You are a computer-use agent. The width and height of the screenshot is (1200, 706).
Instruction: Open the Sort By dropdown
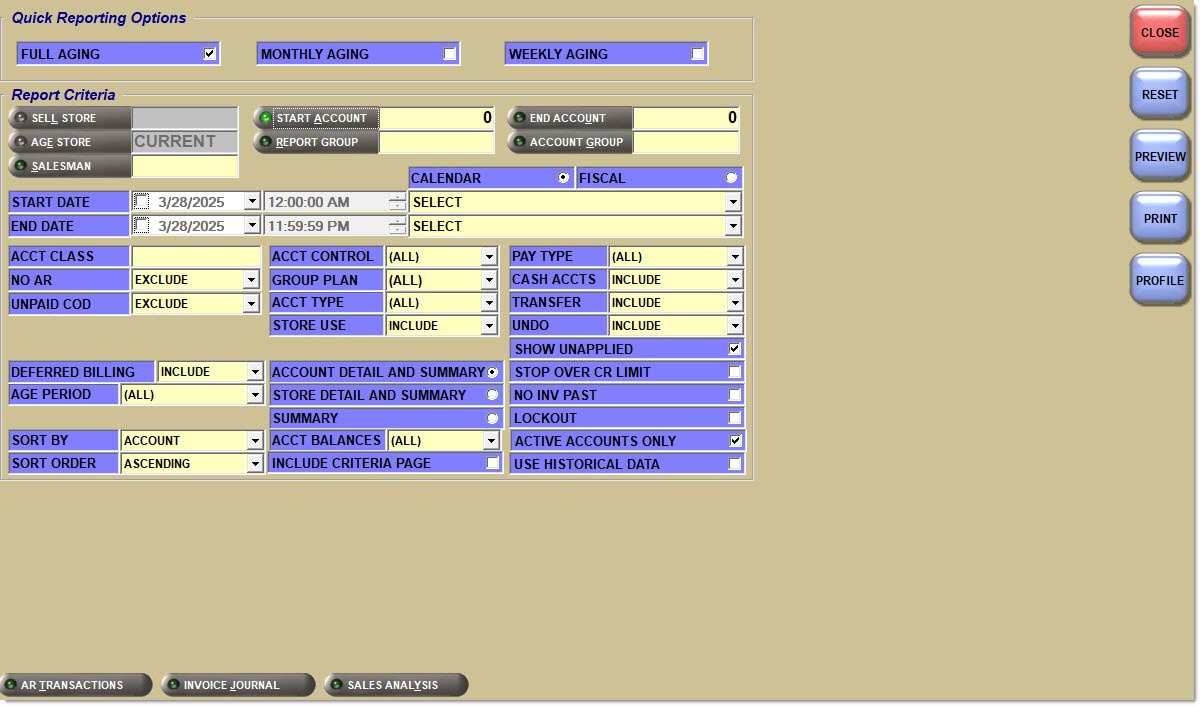click(x=254, y=441)
